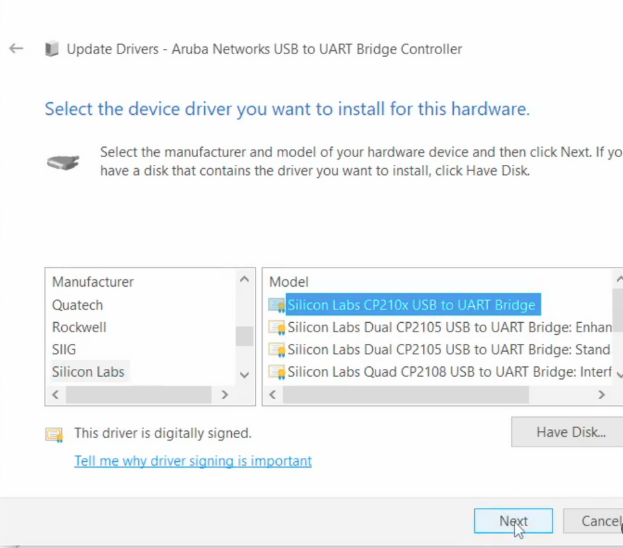Open the Have Disk dialog

pyautogui.click(x=570, y=432)
